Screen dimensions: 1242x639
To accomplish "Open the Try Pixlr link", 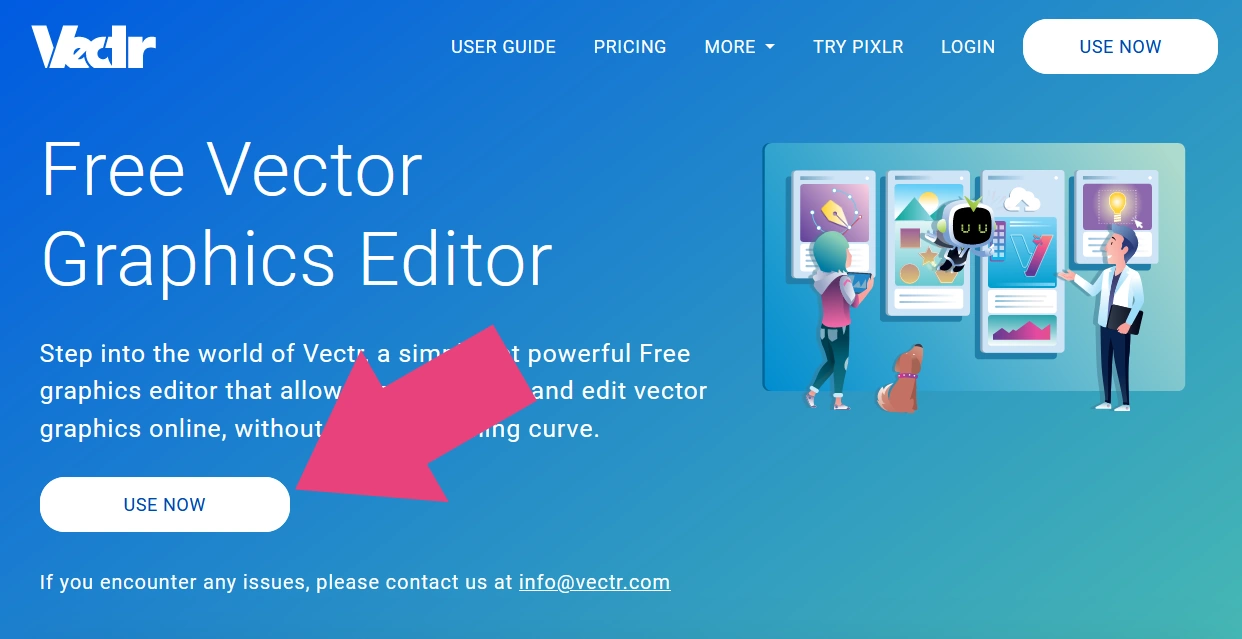I will click(858, 47).
